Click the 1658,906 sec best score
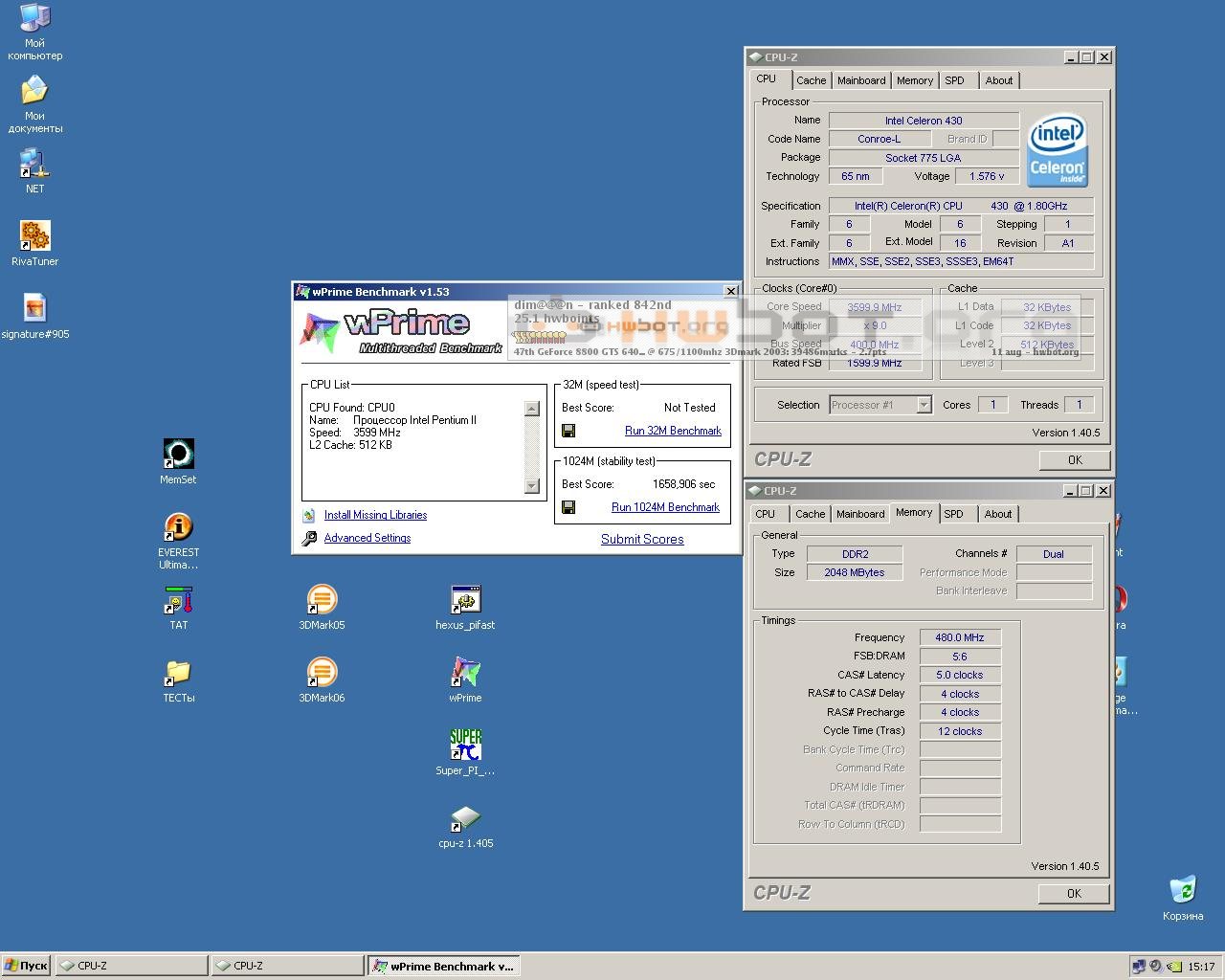This screenshot has width=1225, height=980. 683,484
